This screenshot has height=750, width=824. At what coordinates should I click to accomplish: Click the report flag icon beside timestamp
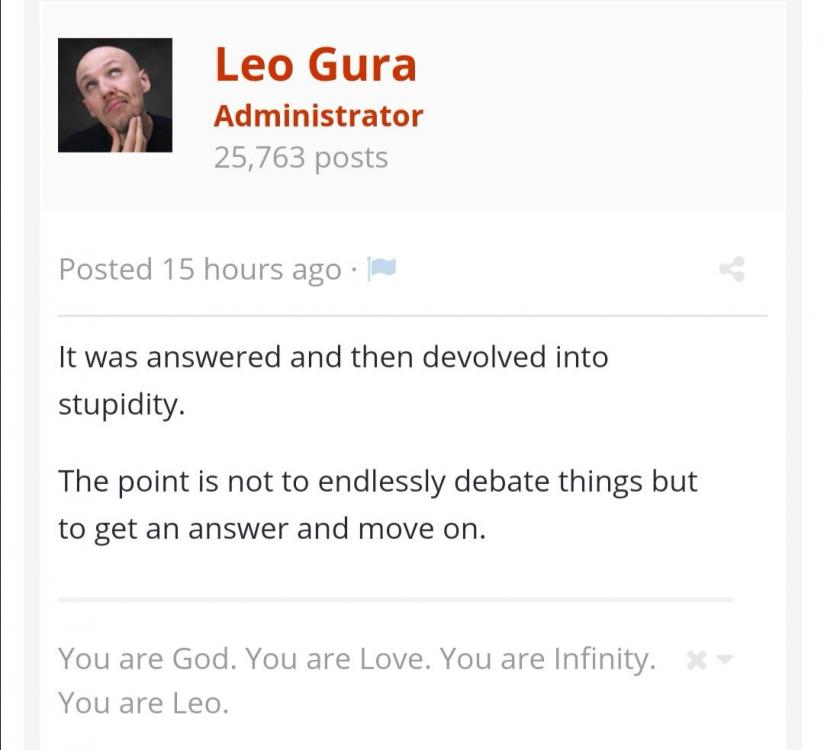click(383, 268)
